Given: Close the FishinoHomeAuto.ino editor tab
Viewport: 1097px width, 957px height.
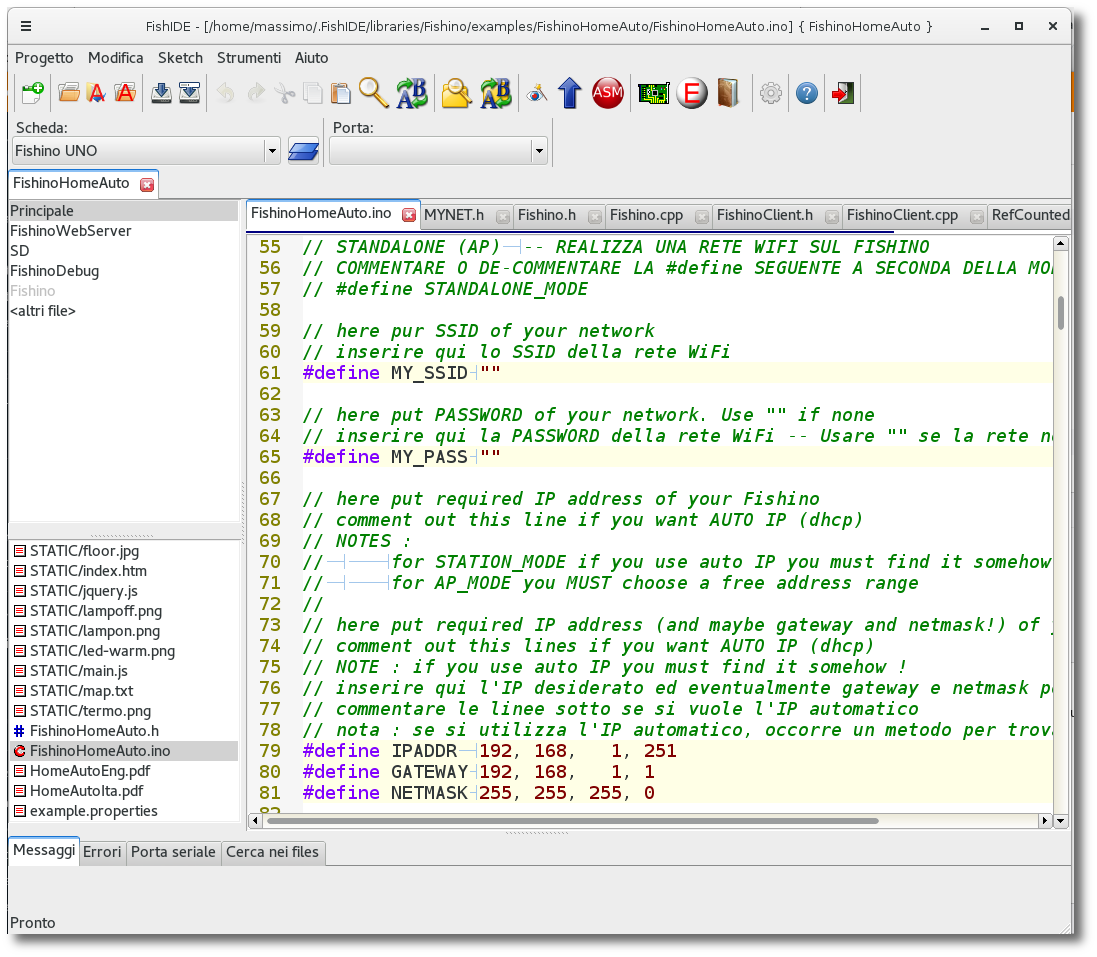Looking at the screenshot, I should coord(409,215).
